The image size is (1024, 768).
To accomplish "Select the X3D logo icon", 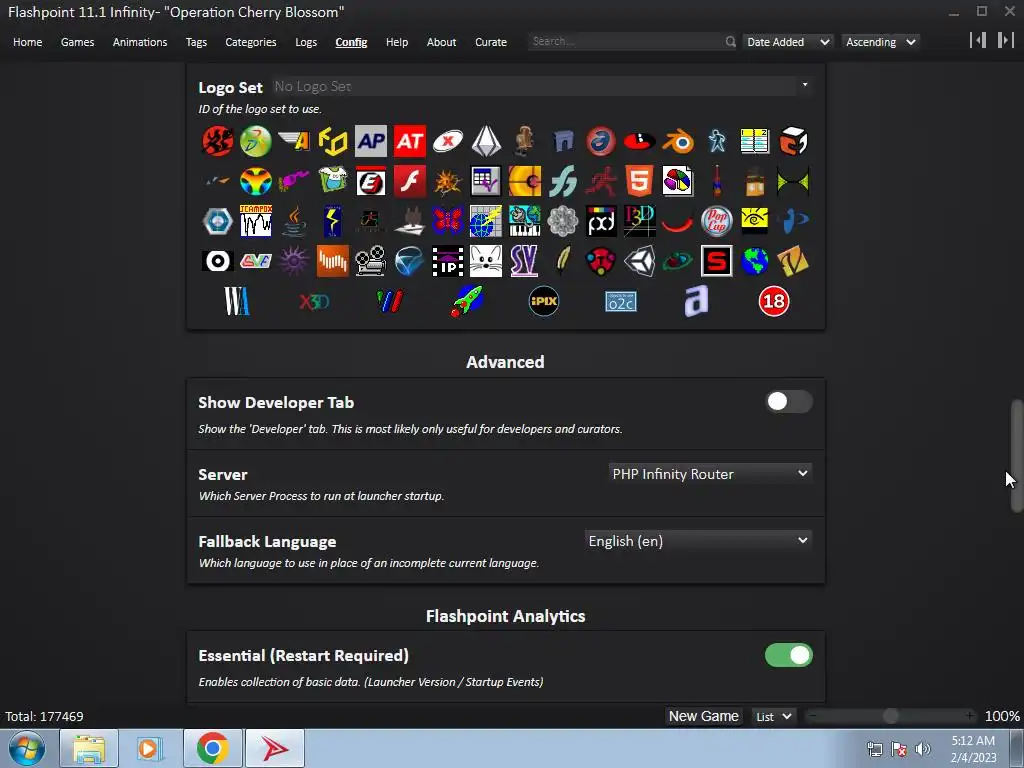I will tap(313, 302).
